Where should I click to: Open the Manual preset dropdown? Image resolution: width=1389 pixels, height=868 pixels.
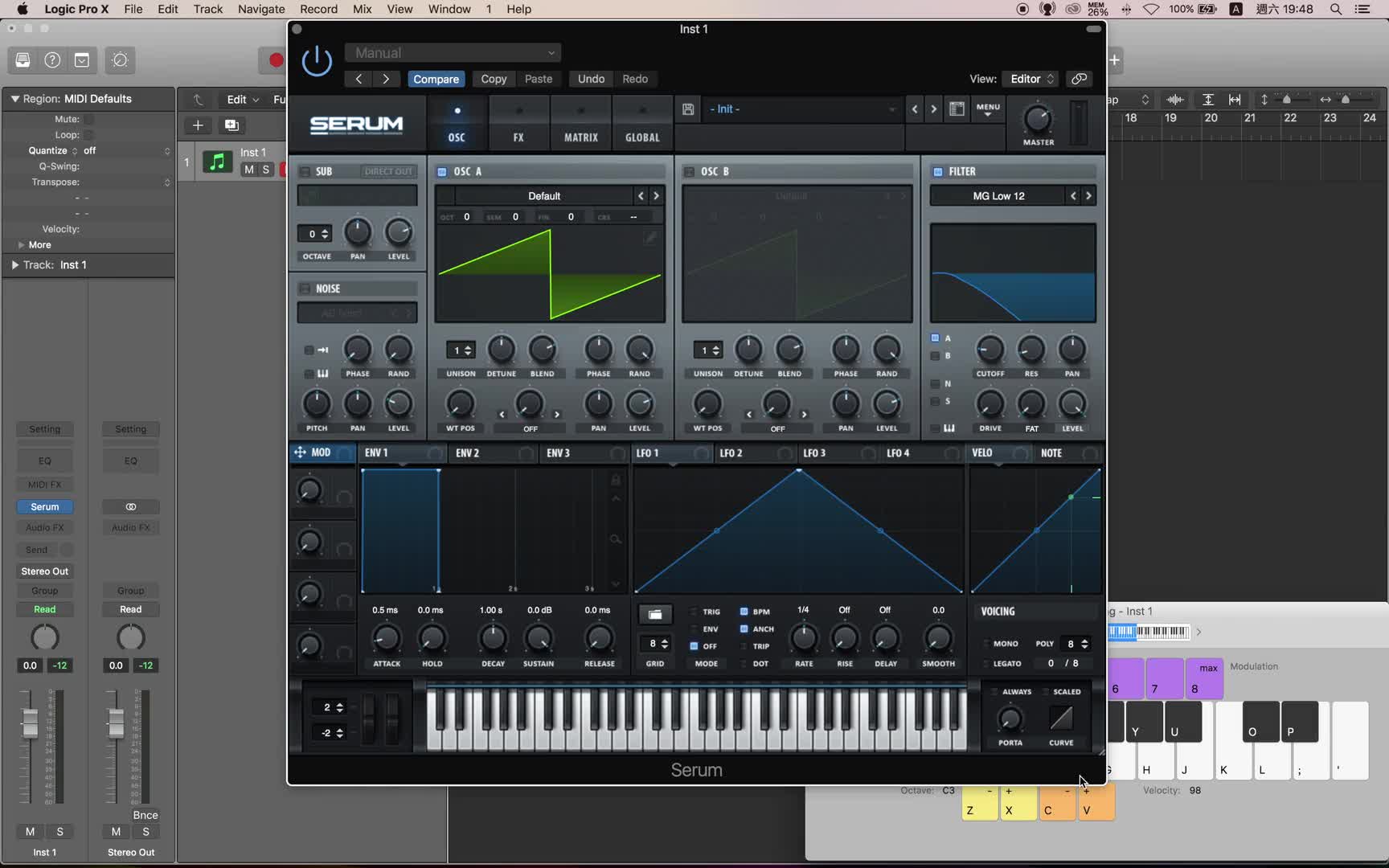tap(453, 53)
